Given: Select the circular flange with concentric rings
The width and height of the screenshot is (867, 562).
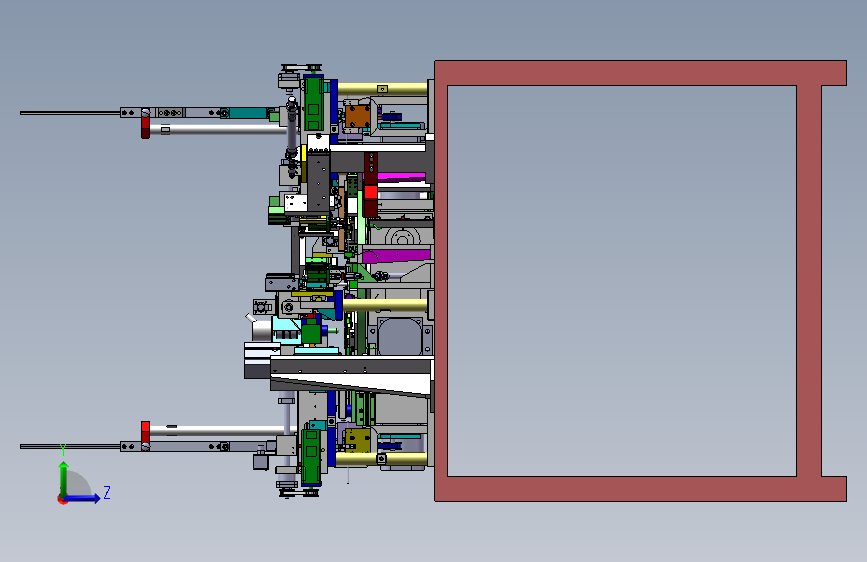Looking at the screenshot, I should tap(403, 237).
